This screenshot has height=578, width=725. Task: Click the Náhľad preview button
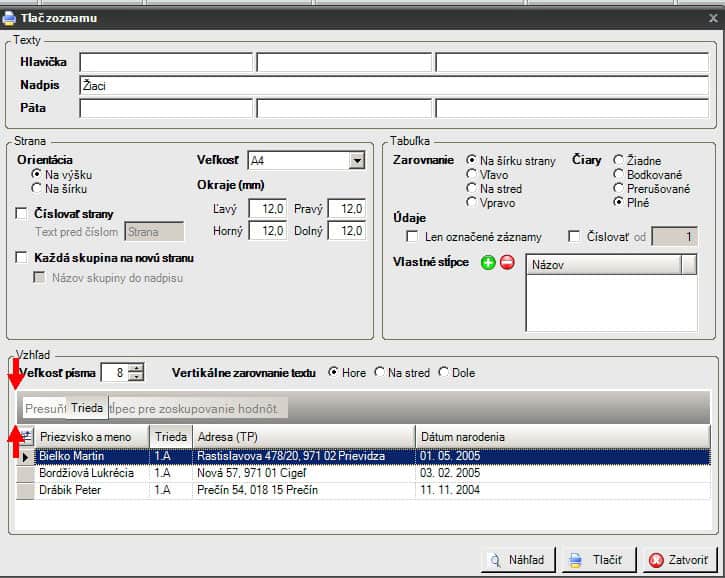[518, 560]
